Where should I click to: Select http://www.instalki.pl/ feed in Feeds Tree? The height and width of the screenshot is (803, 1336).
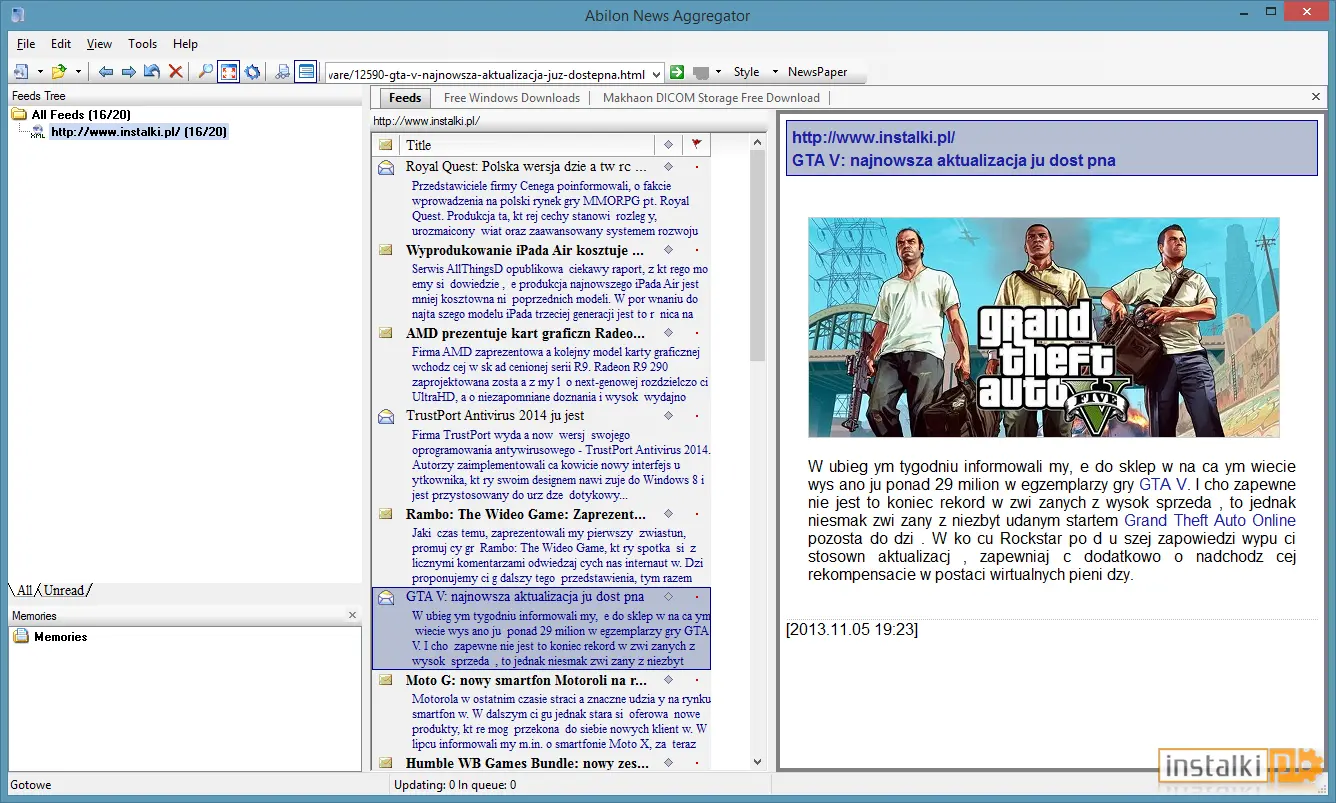[139, 132]
